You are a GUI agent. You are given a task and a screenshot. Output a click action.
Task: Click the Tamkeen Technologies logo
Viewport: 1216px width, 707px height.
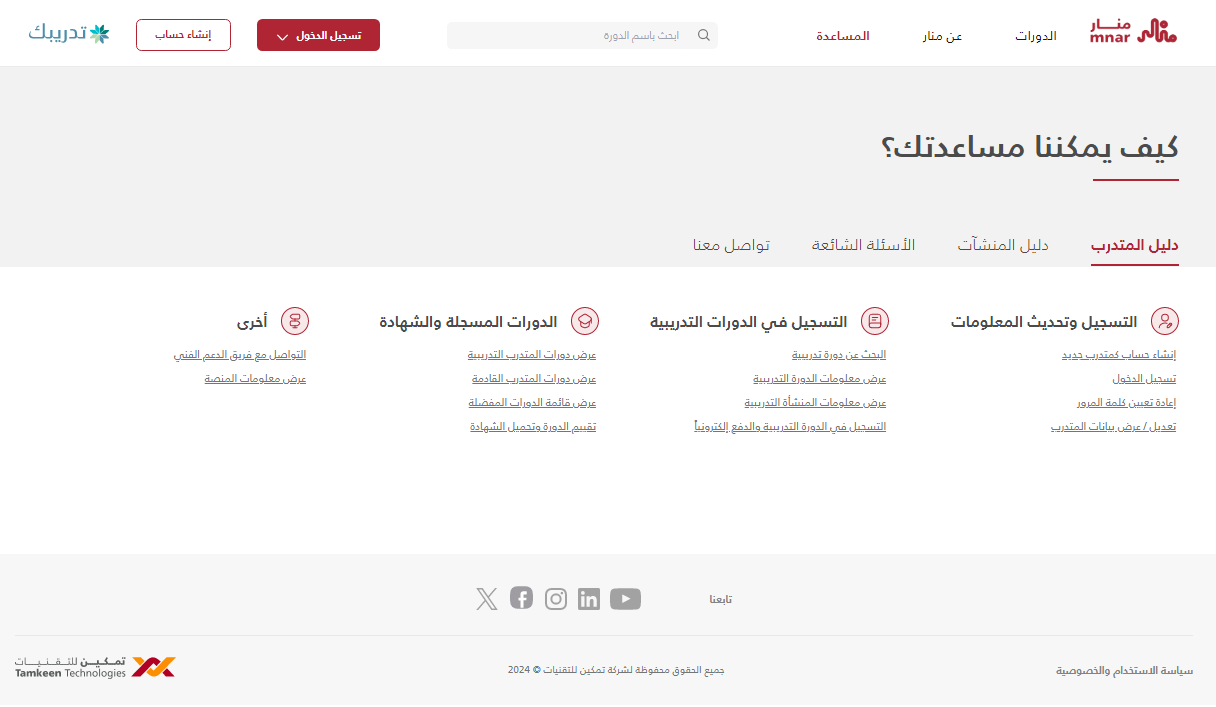coord(95,667)
